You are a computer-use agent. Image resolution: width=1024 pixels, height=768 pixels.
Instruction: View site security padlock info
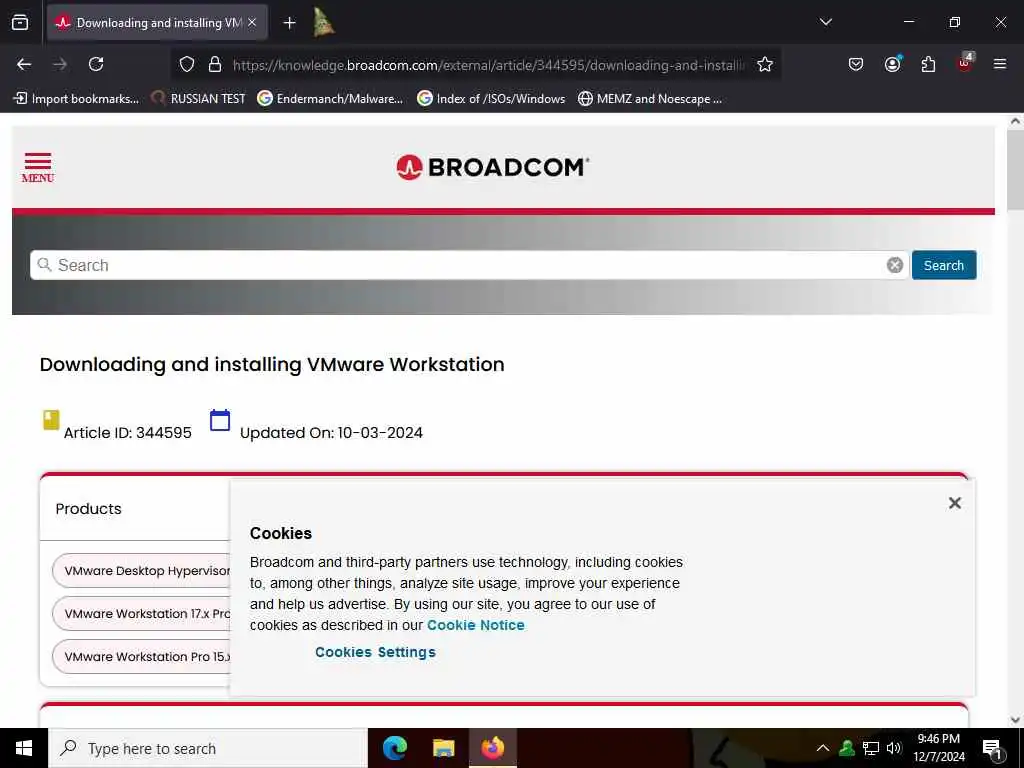point(215,64)
